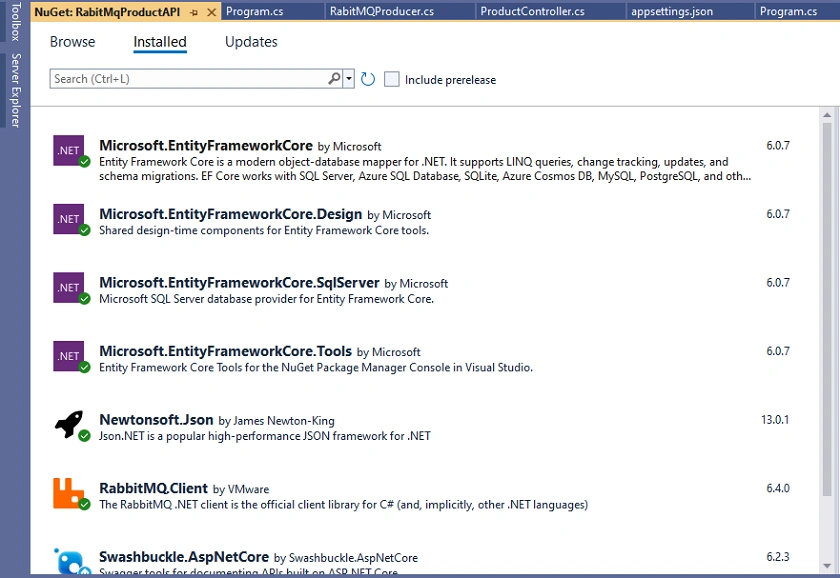Open the Server Explorer side panel
Image resolution: width=840 pixels, height=578 pixels.
click(x=16, y=90)
